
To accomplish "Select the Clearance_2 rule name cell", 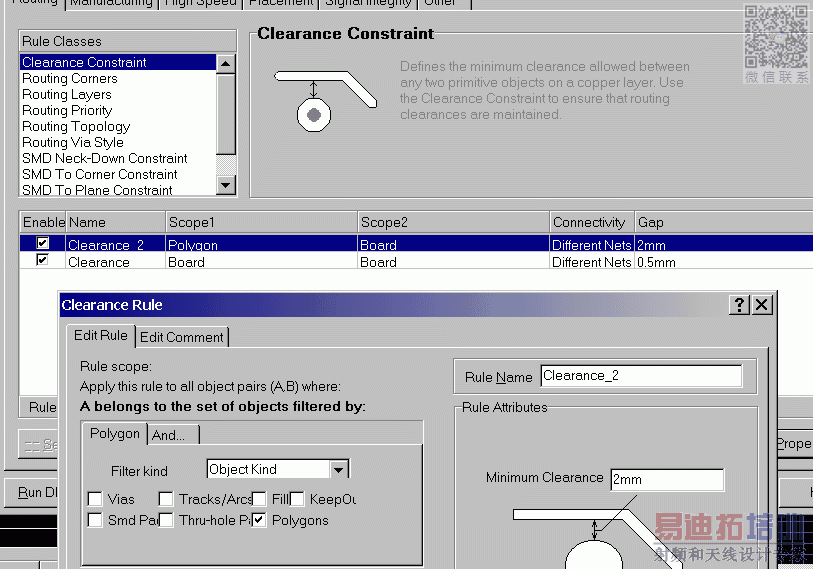I will click(x=116, y=245).
